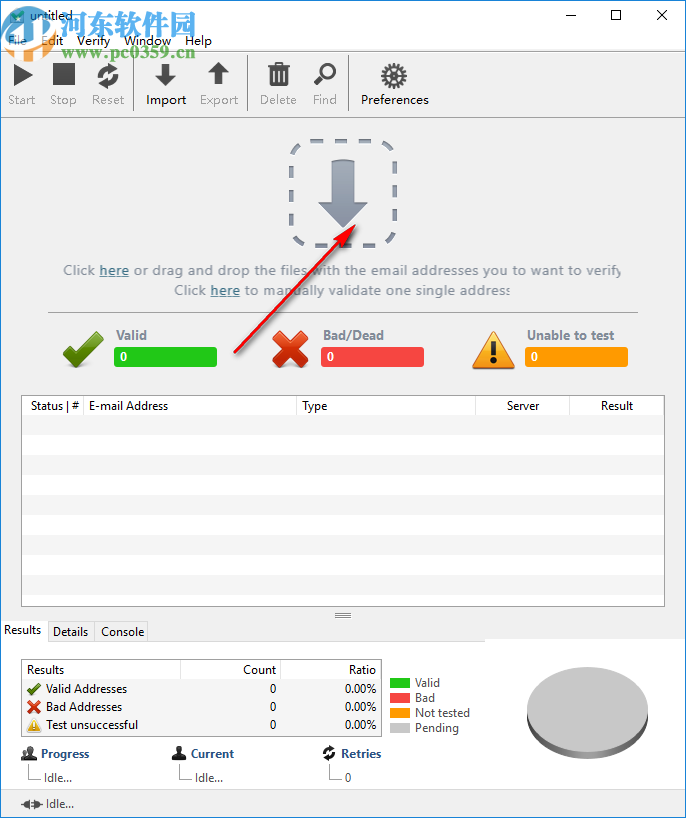Minimize the application window

tap(571, 15)
